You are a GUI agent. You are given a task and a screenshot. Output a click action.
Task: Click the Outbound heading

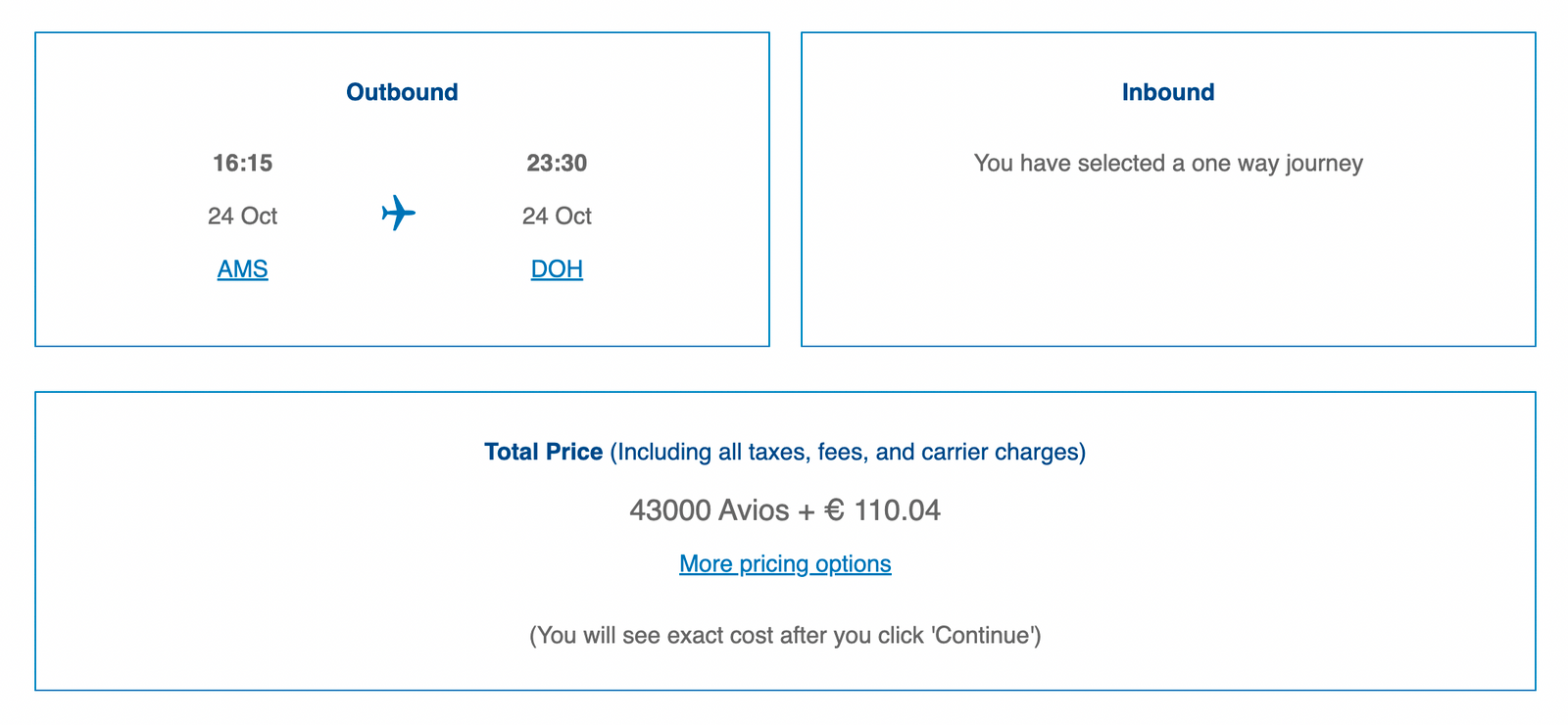[x=402, y=92]
